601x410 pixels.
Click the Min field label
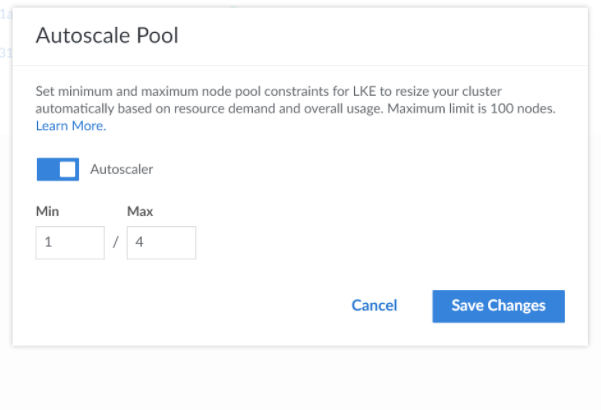47,211
